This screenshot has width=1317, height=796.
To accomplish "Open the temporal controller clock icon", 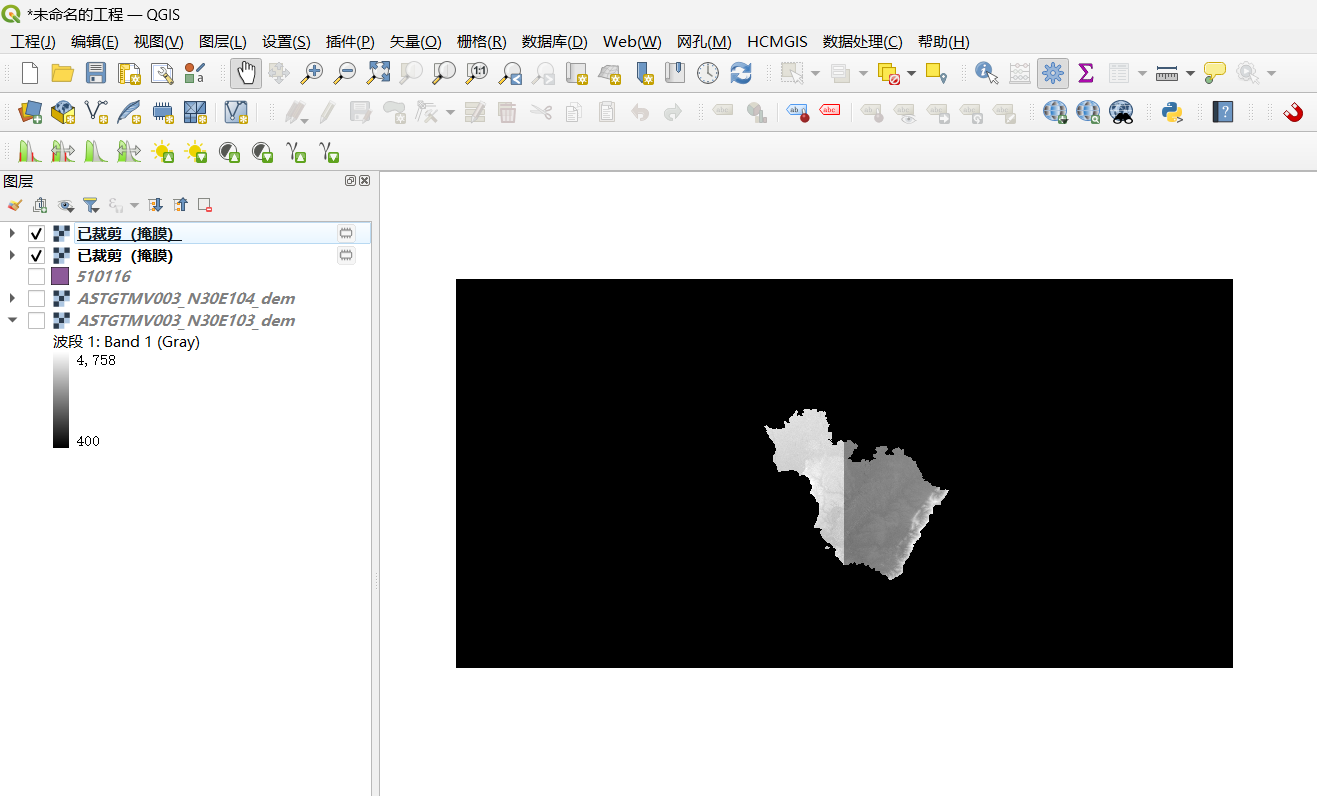I will [x=708, y=73].
